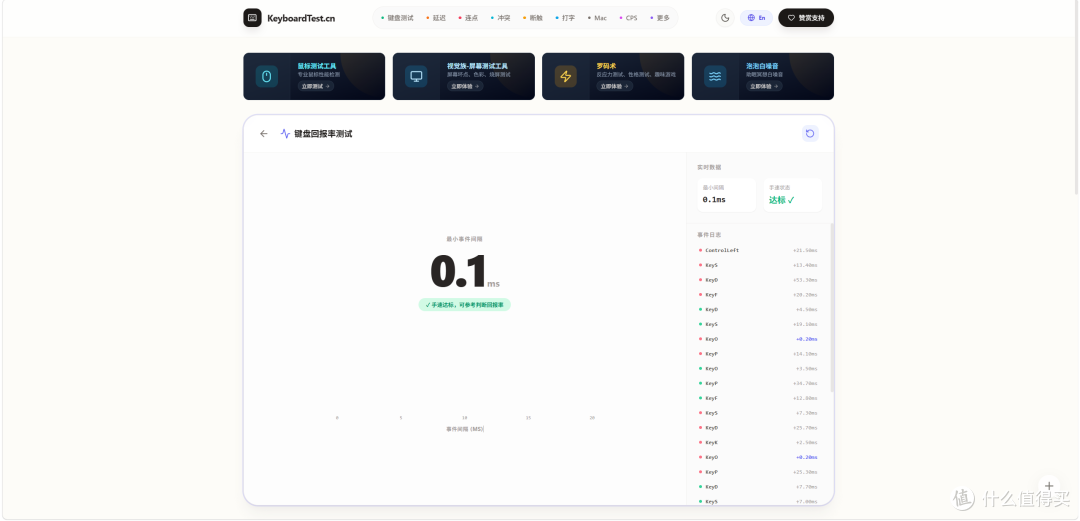The image size is (1080, 521).
Task: Click the 实时数据 heading
Action: 709,167
